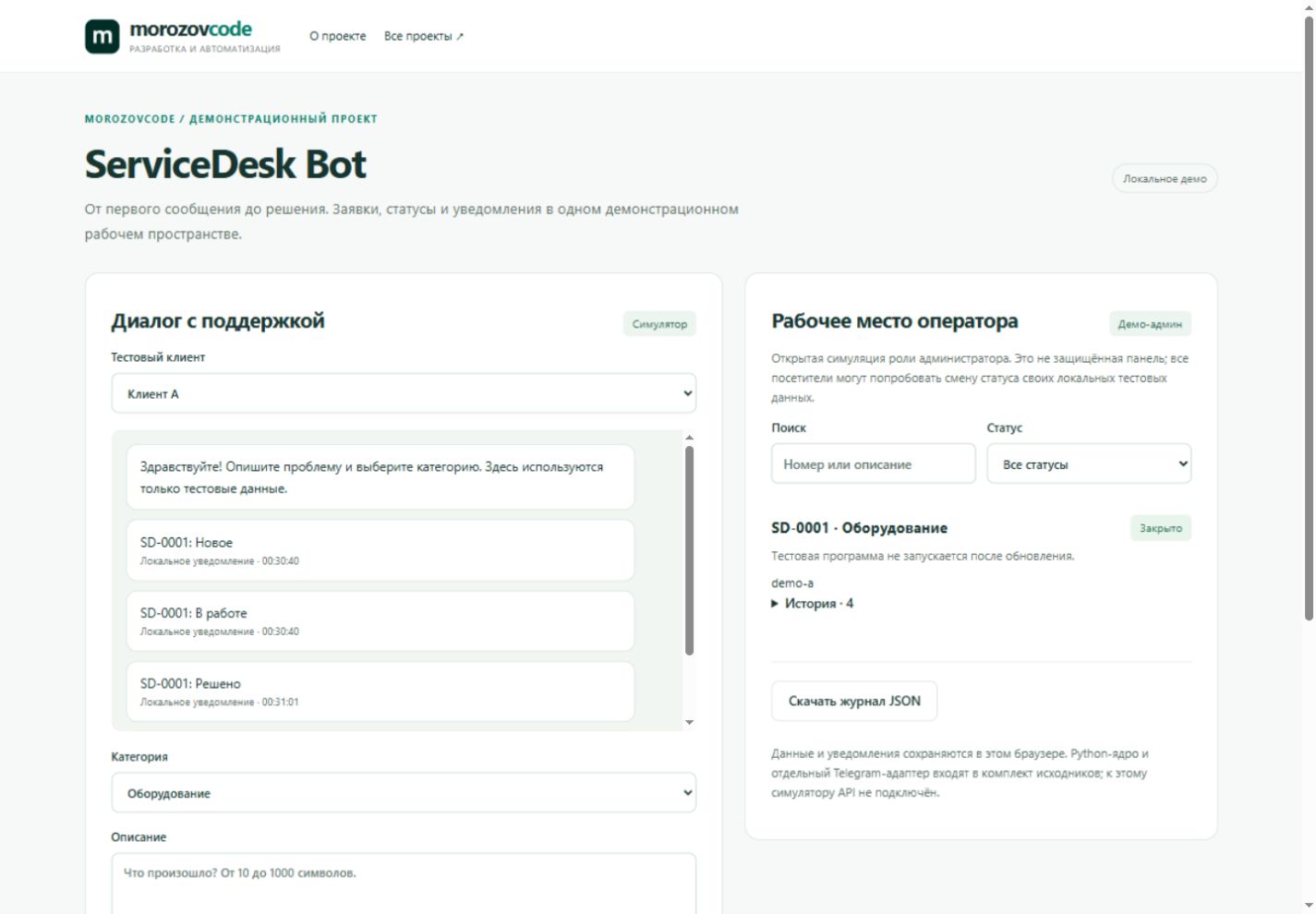The height and width of the screenshot is (914, 1316).
Task: Click the page scrollbar down arrow
Action: pos(1309,906)
